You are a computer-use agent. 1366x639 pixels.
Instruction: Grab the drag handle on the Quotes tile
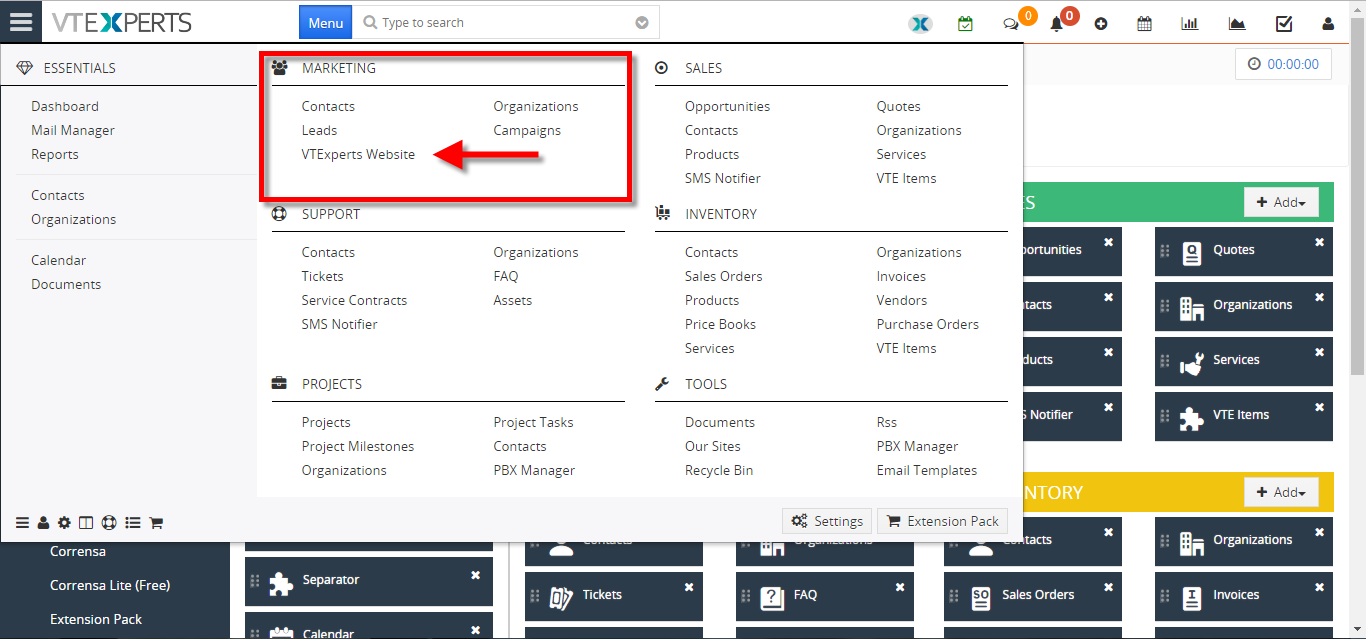coord(1165,251)
